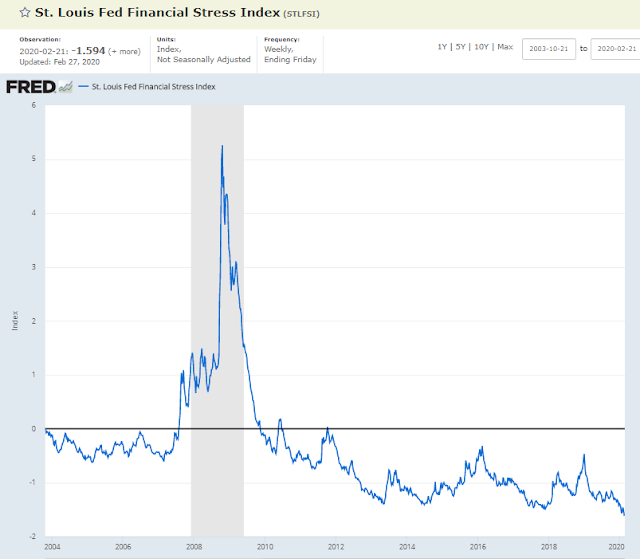Open the FRED logo link
This screenshot has height=559, width=640.
point(31,87)
